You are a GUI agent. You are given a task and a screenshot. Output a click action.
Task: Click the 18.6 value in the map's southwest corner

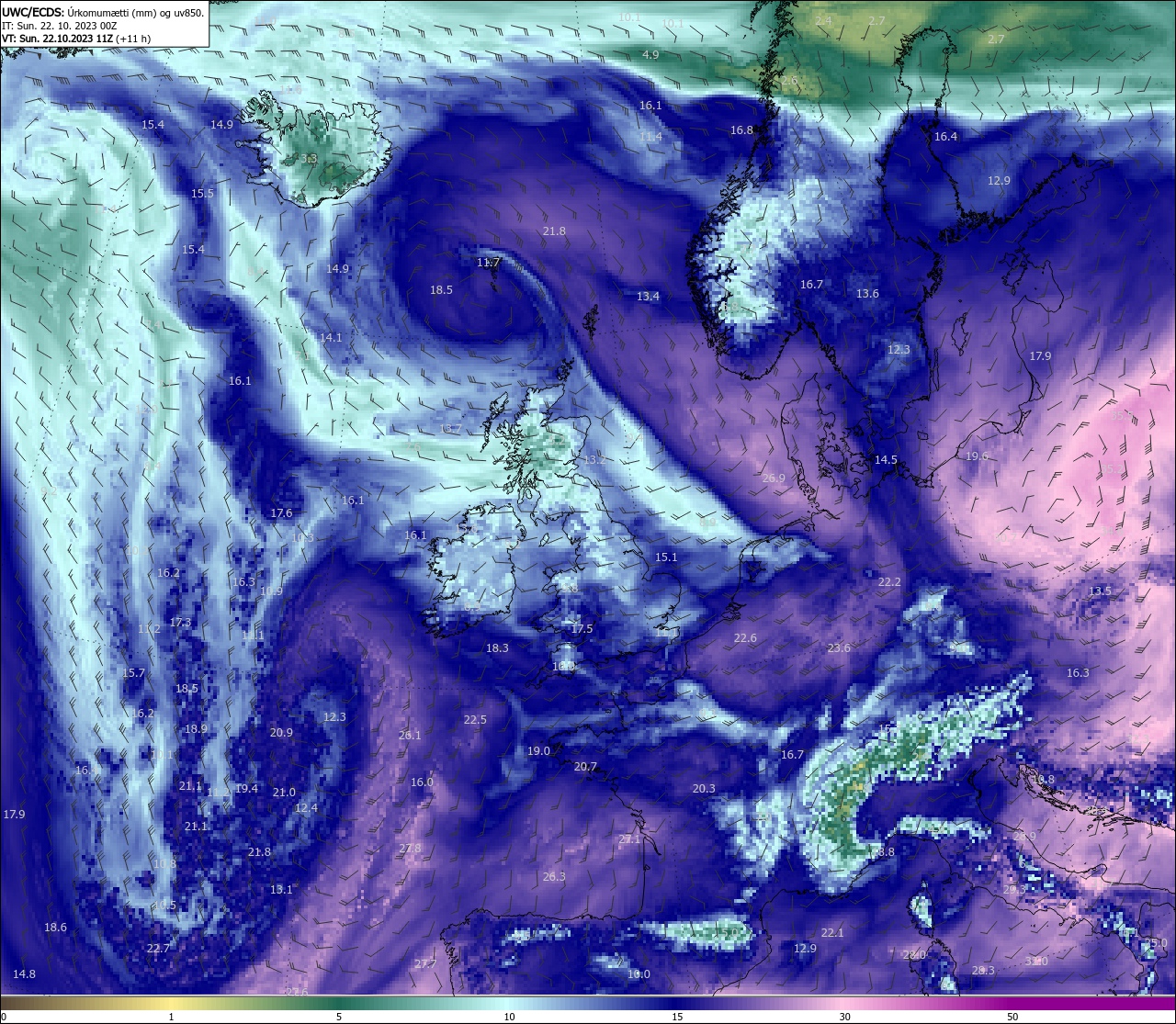pyautogui.click(x=55, y=928)
